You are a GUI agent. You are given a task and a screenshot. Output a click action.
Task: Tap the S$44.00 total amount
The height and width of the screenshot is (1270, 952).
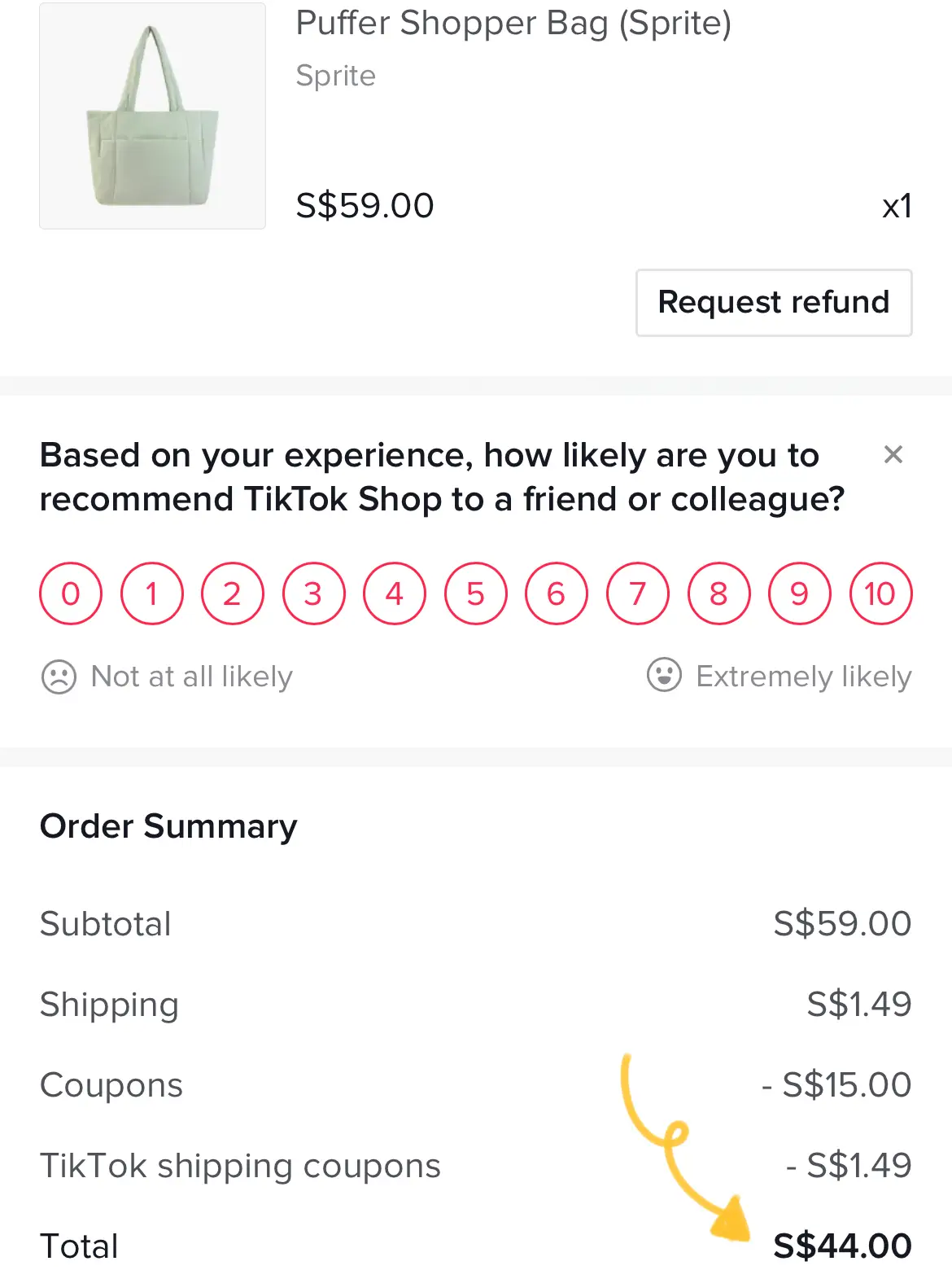pos(842,1246)
